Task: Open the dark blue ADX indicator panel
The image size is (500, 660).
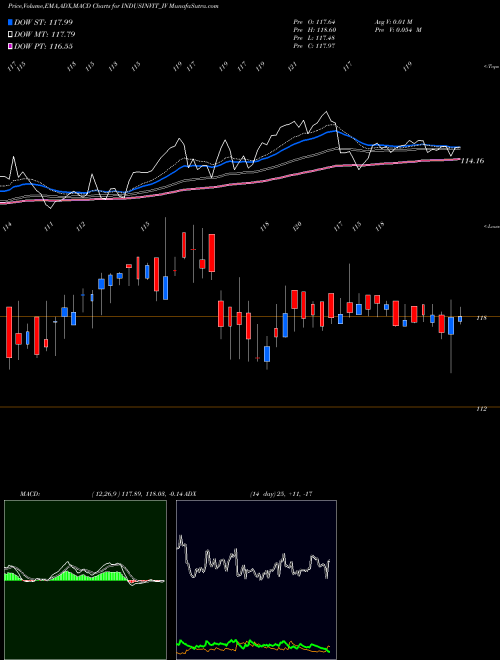Action: point(256,580)
